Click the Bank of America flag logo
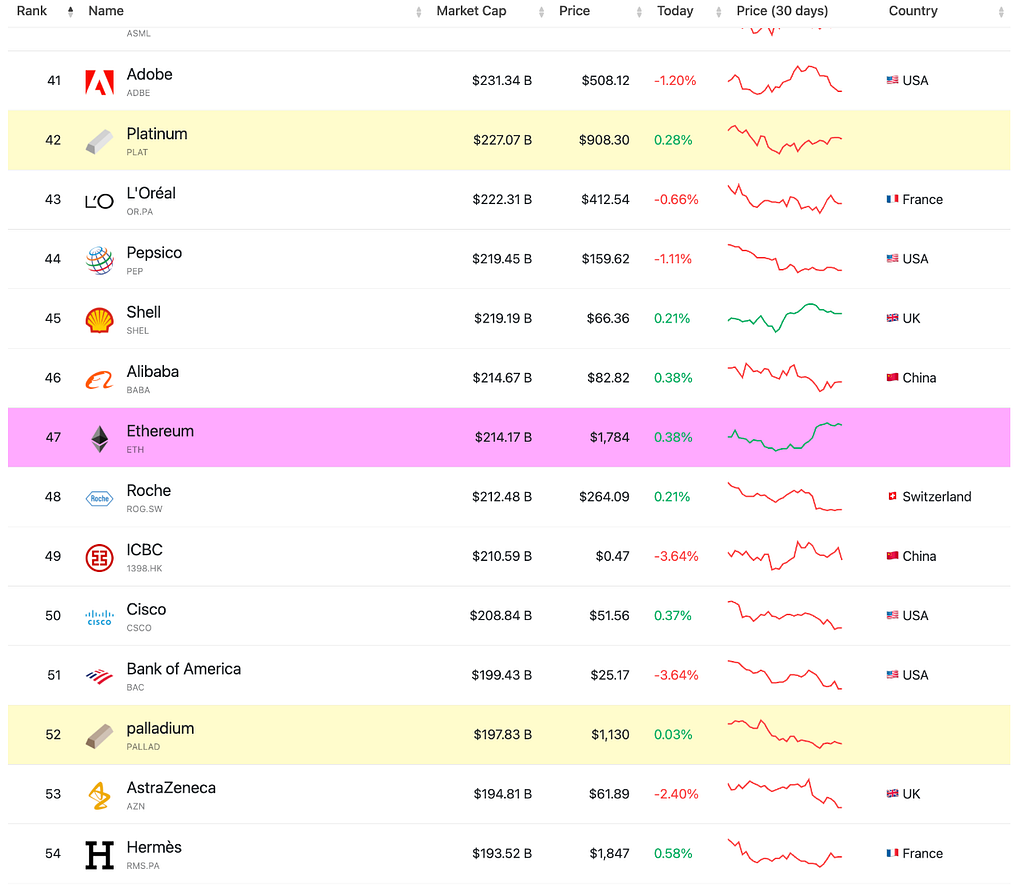Image resolution: width=1024 pixels, height=893 pixels. 99,676
